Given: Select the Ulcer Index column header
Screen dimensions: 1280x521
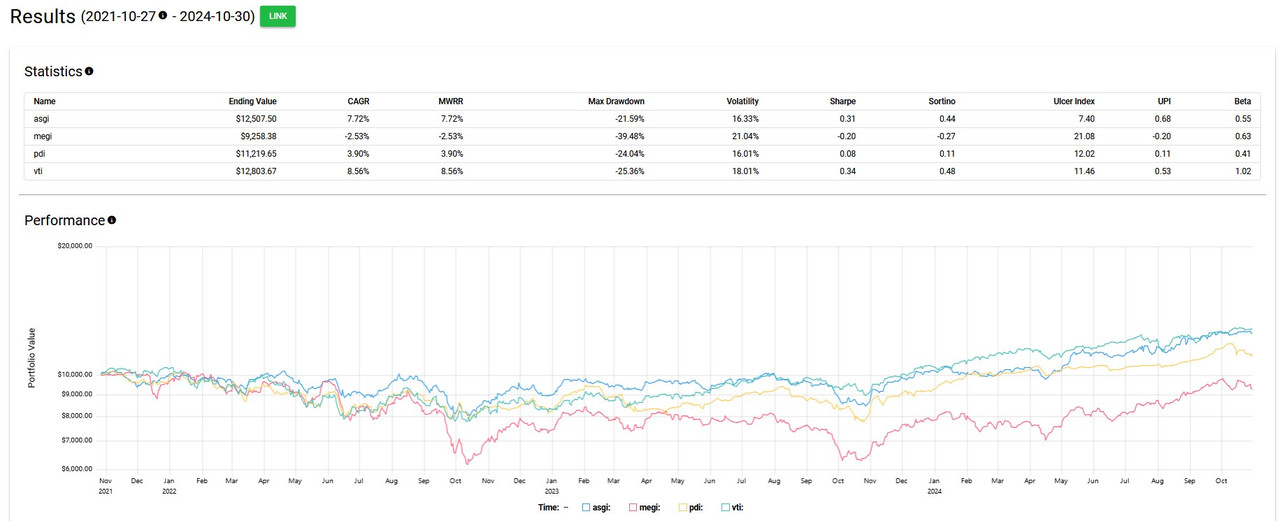Looking at the screenshot, I should click(1073, 101).
